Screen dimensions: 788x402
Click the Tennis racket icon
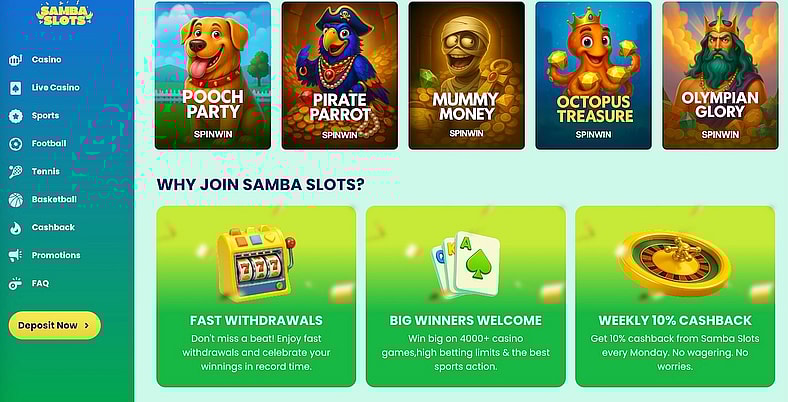point(16,172)
